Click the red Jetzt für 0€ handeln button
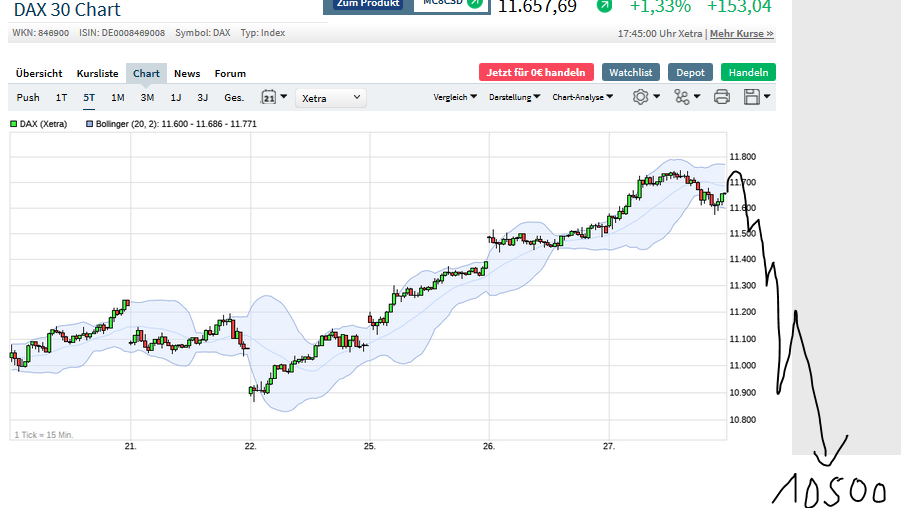Screen dimensions: 901x508 tap(536, 72)
